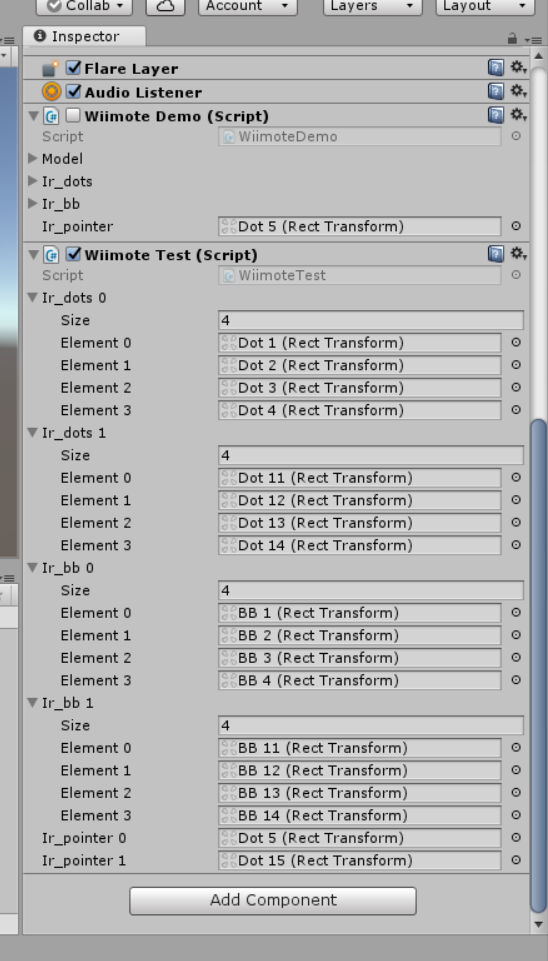Click the Inspector vertical scrollbar thumb
This screenshot has width=548, height=961.
coord(538,665)
